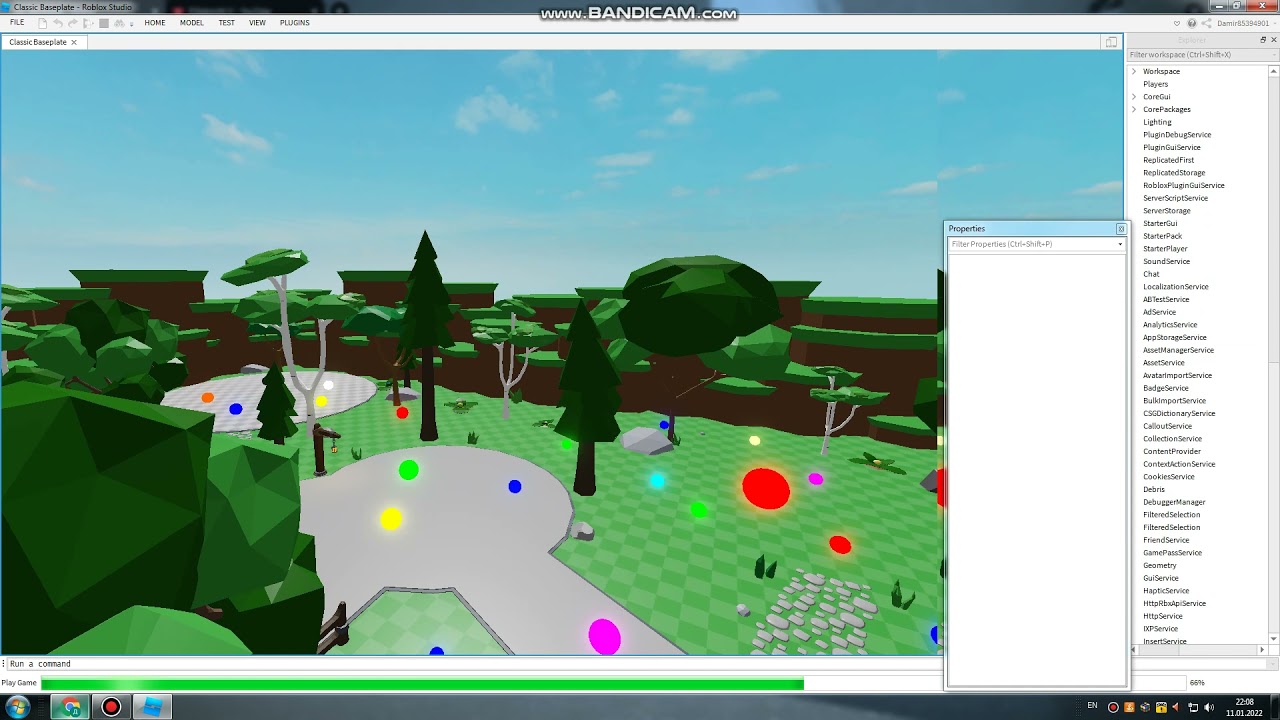The height and width of the screenshot is (720, 1280).
Task: Click the New file icon in quick access toolbar
Action: pos(42,23)
